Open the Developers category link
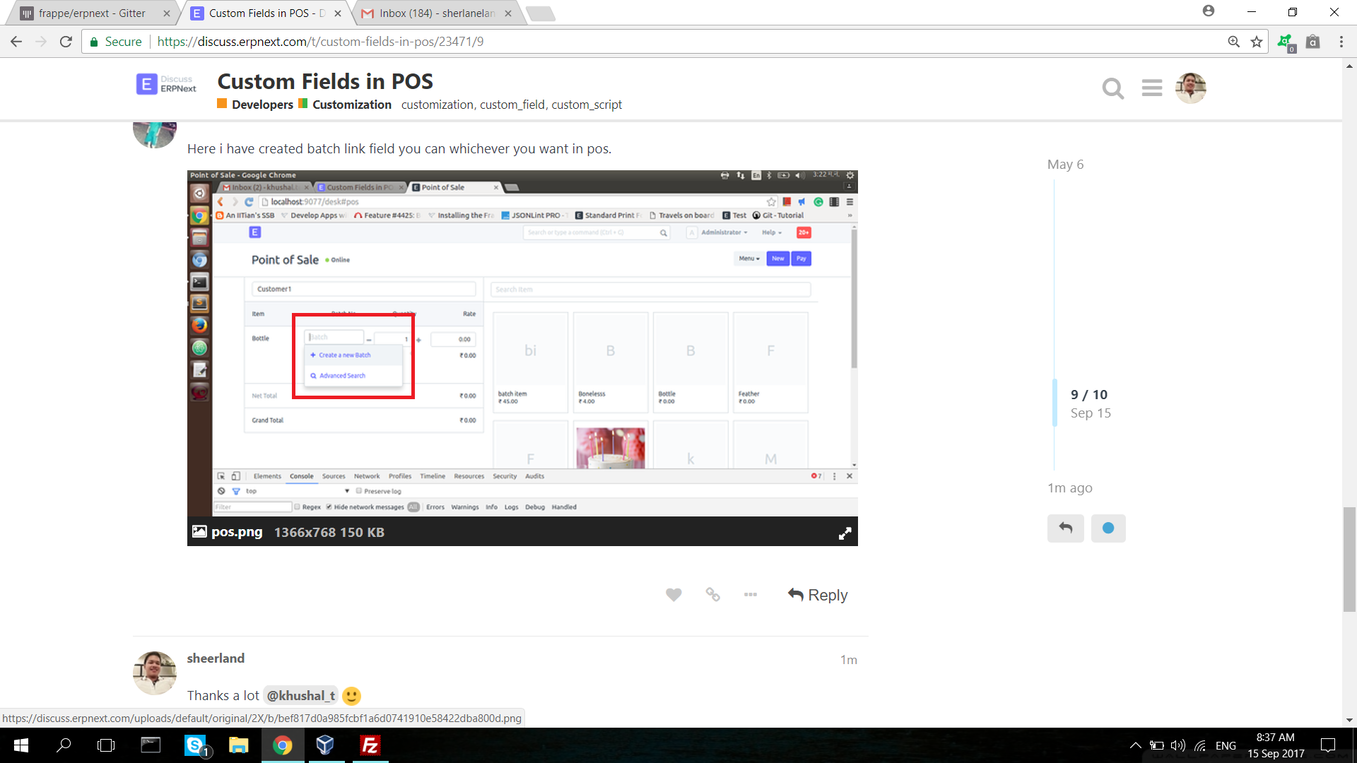1357x763 pixels. pyautogui.click(x=262, y=104)
